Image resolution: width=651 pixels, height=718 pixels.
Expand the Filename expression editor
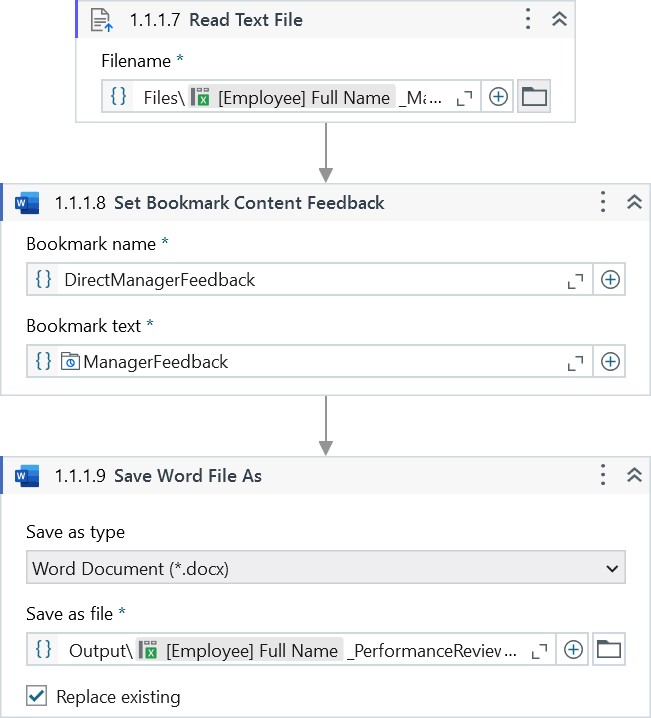[x=464, y=98]
